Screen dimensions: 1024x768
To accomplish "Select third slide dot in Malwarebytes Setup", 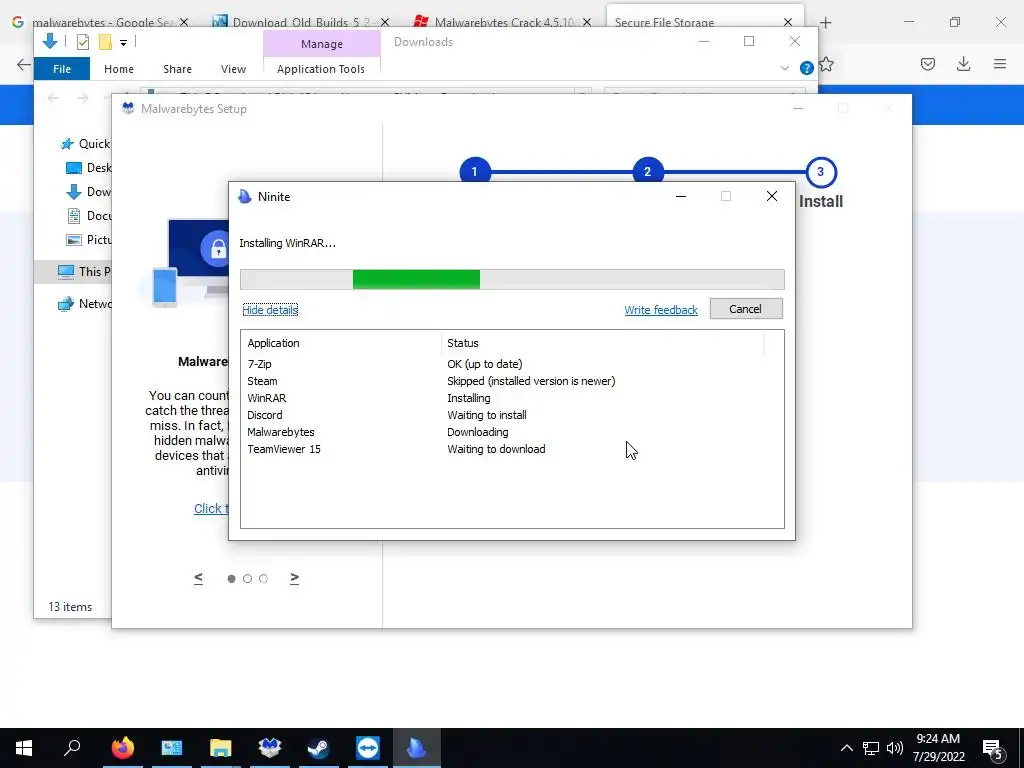I will click(263, 579).
